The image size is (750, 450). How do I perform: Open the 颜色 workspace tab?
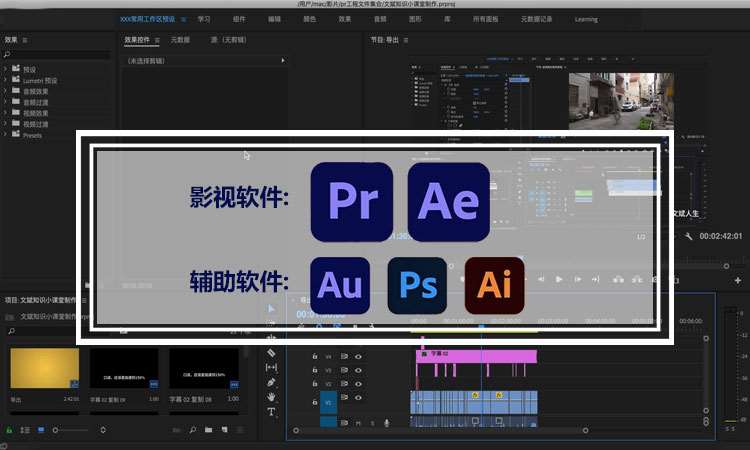[x=309, y=19]
